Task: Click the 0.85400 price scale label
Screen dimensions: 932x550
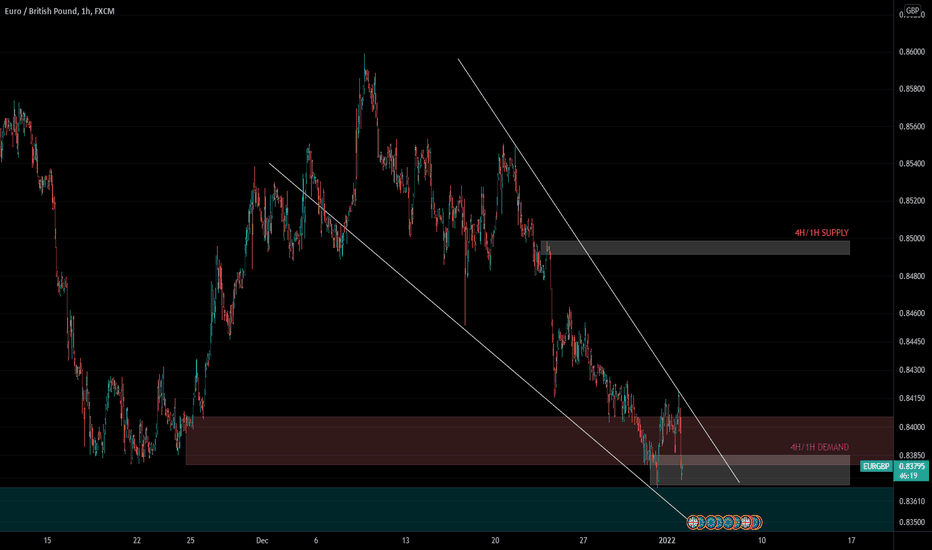Action: coord(912,164)
